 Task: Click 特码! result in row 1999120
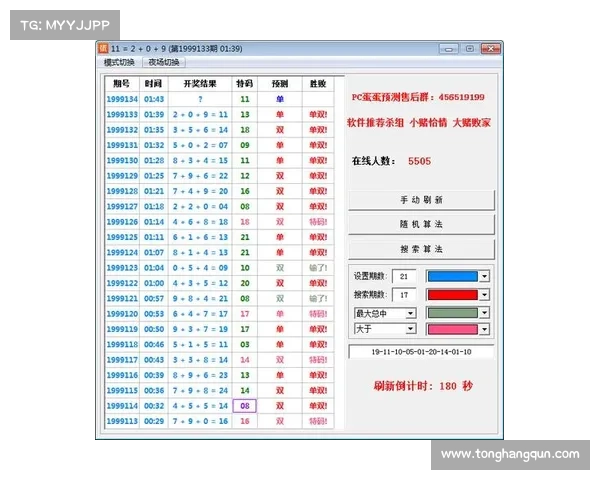click(318, 313)
